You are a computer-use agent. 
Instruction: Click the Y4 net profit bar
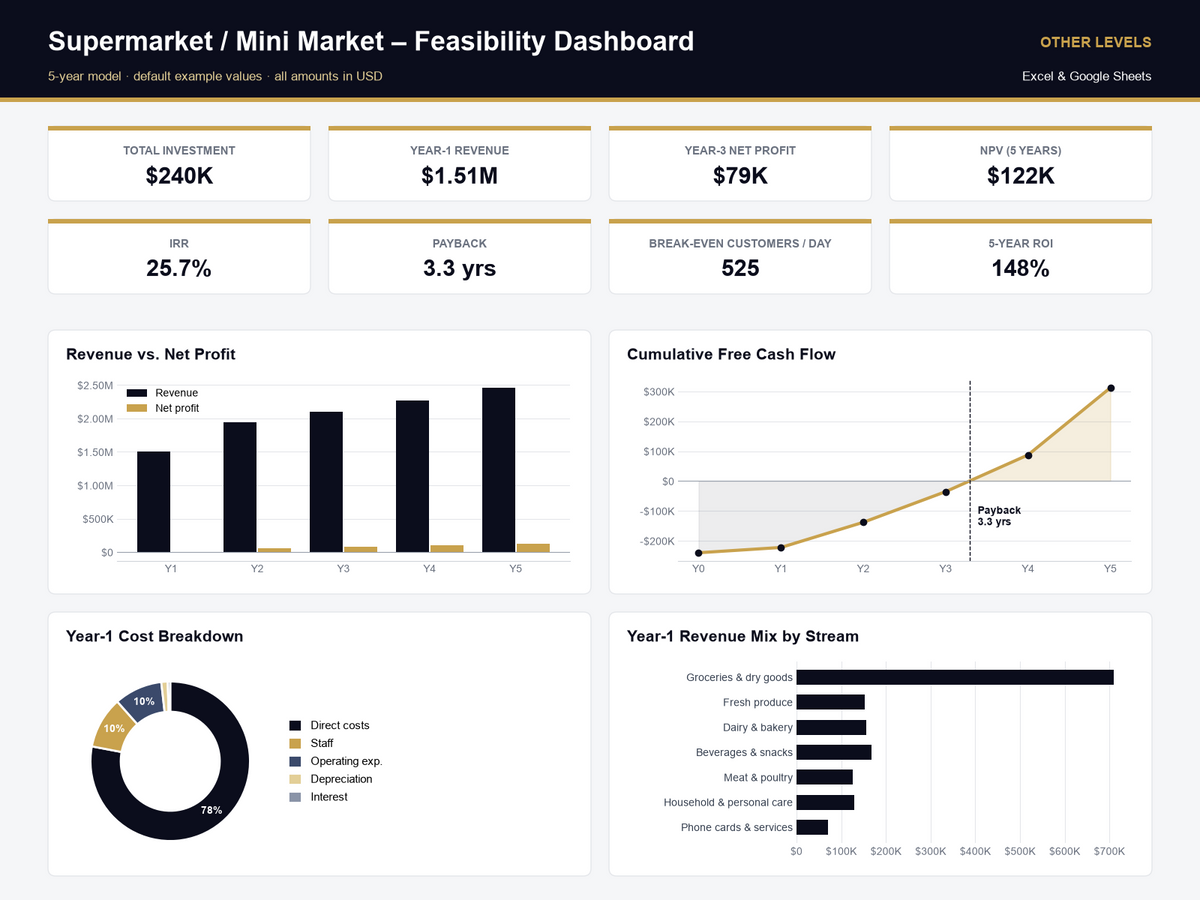pyautogui.click(x=447, y=549)
